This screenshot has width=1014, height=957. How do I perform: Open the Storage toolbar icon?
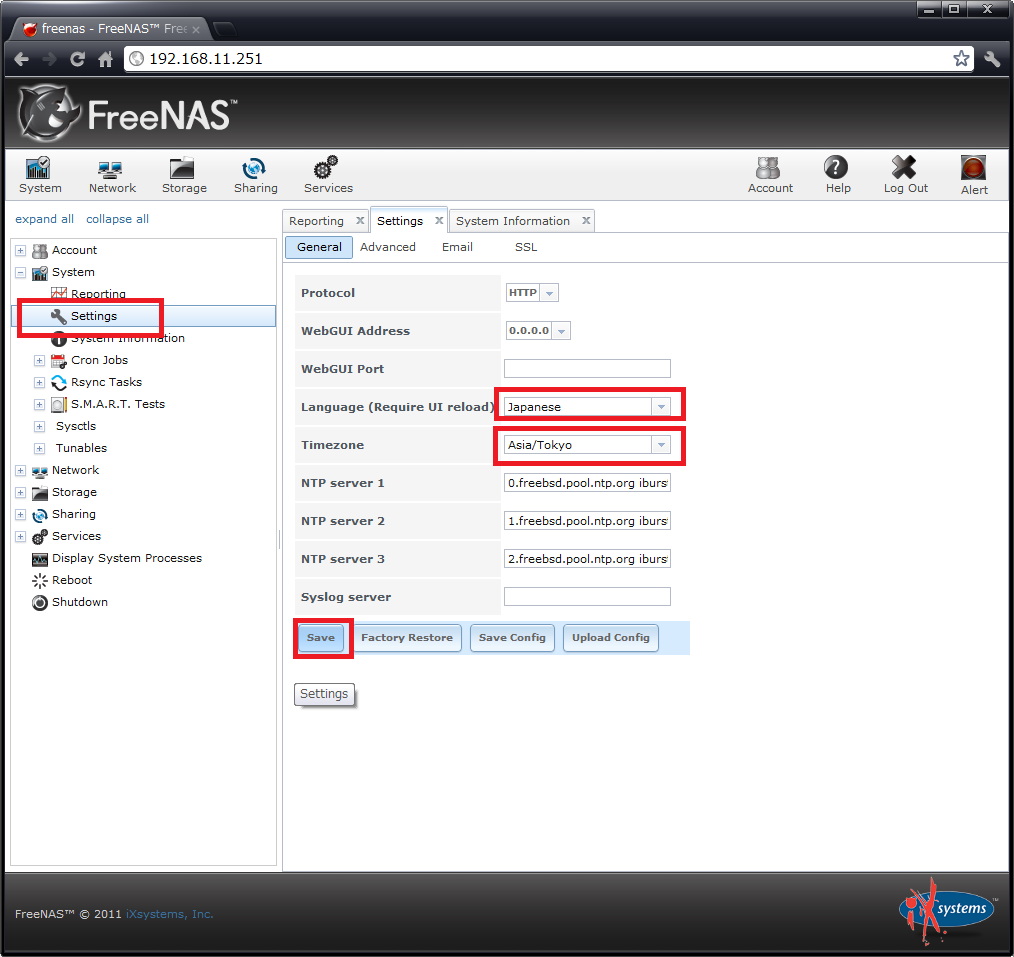click(184, 175)
